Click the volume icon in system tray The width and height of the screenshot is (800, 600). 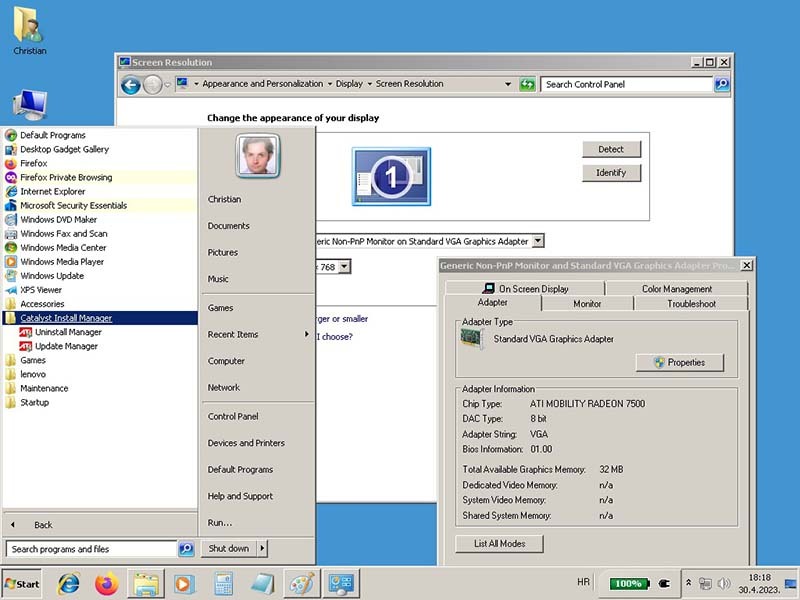[x=723, y=583]
